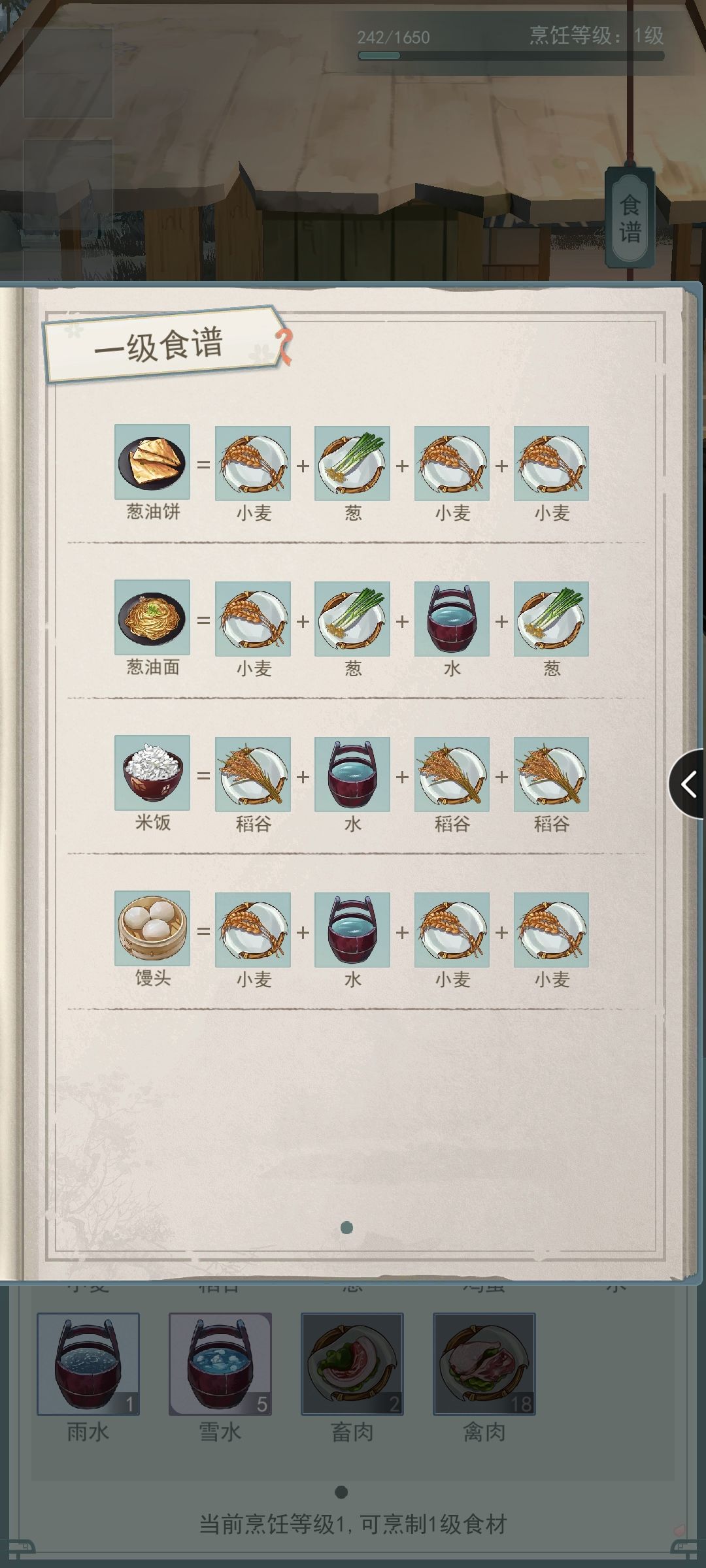Choose the 畜肉 livestock meat ingredient
The height and width of the screenshot is (1568, 706).
coord(352,1364)
